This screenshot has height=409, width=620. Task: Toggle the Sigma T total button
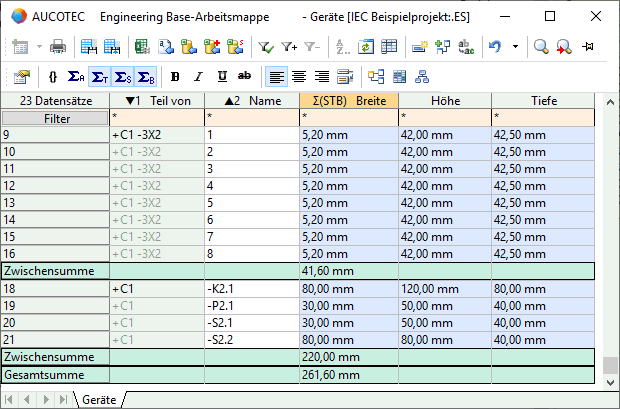coord(99,76)
